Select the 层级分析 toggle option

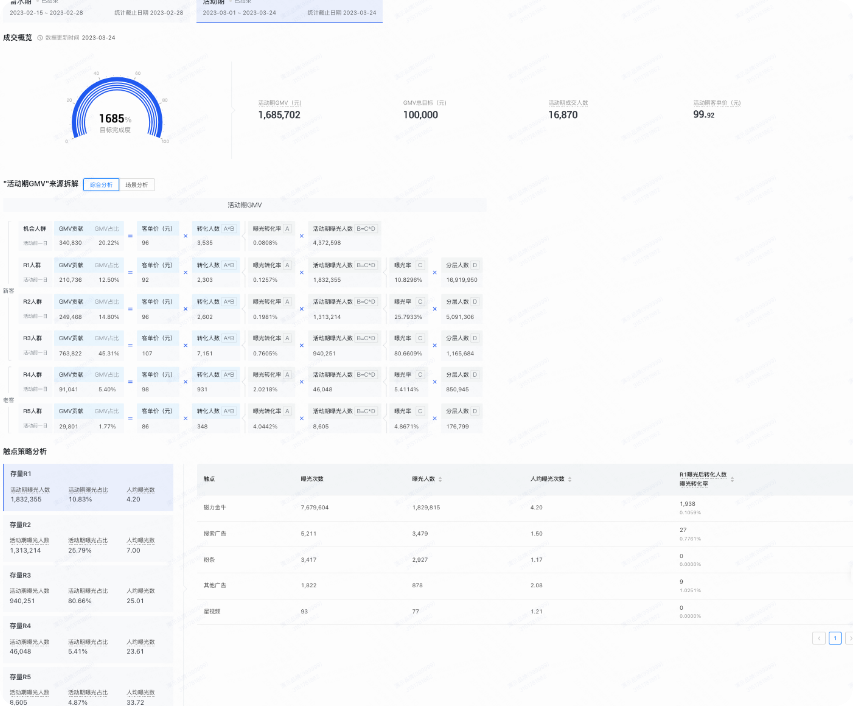click(101, 185)
